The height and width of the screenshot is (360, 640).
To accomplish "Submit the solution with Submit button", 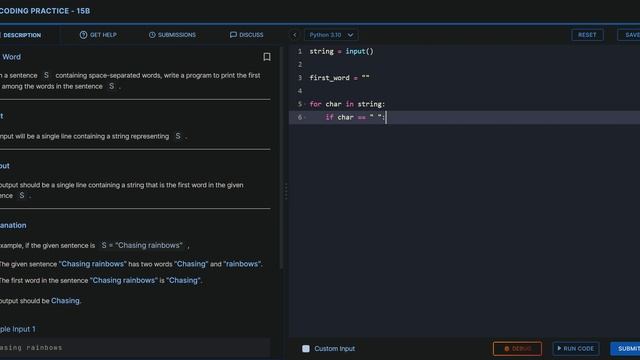I will click(626, 349).
